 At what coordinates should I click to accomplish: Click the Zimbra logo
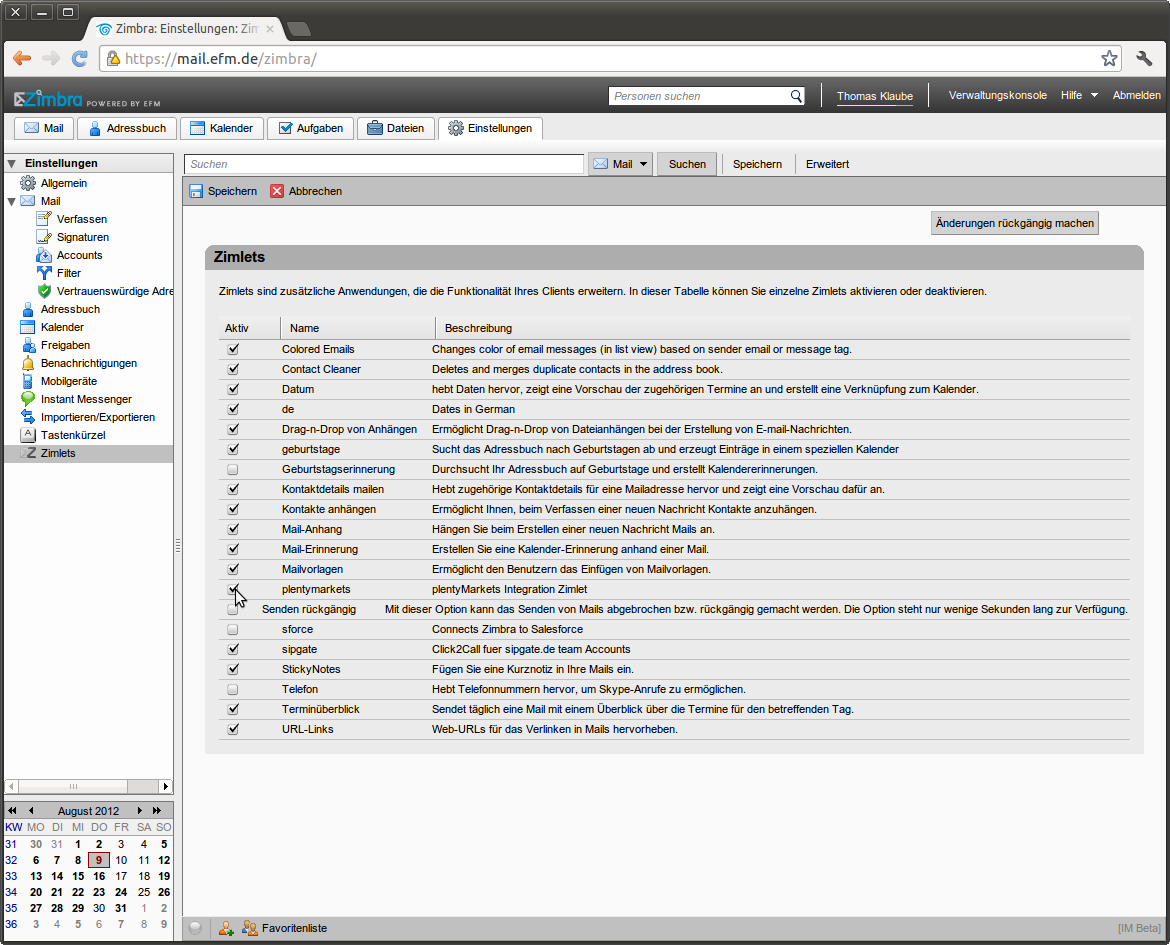click(49, 99)
